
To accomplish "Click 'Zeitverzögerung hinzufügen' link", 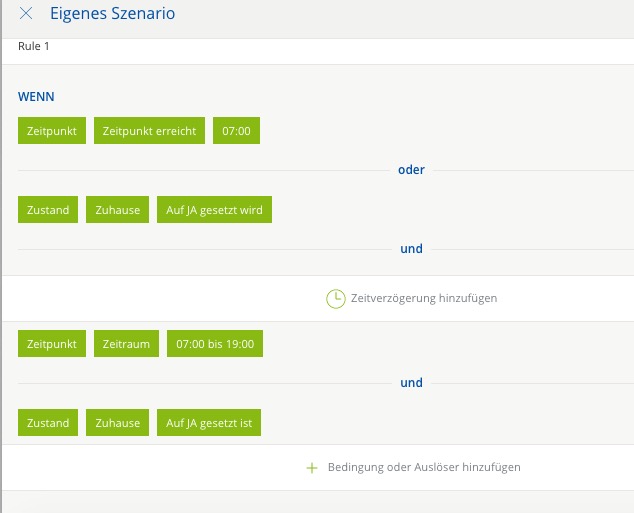I will (x=423, y=298).
